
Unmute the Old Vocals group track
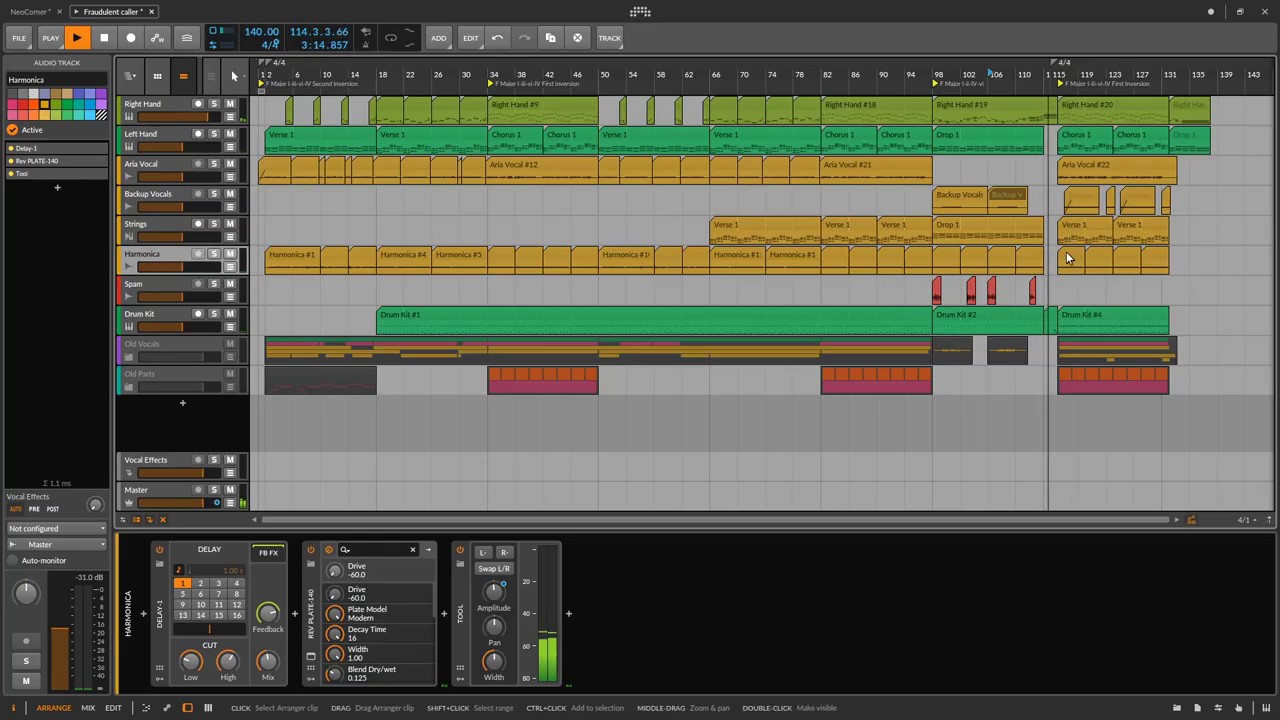[230, 344]
